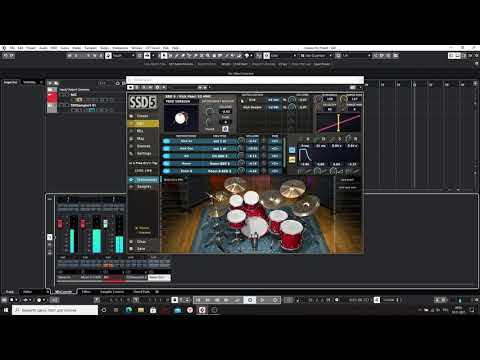The width and height of the screenshot is (480, 360).
Task: Open SSD5 Settings page
Action: tap(144, 154)
